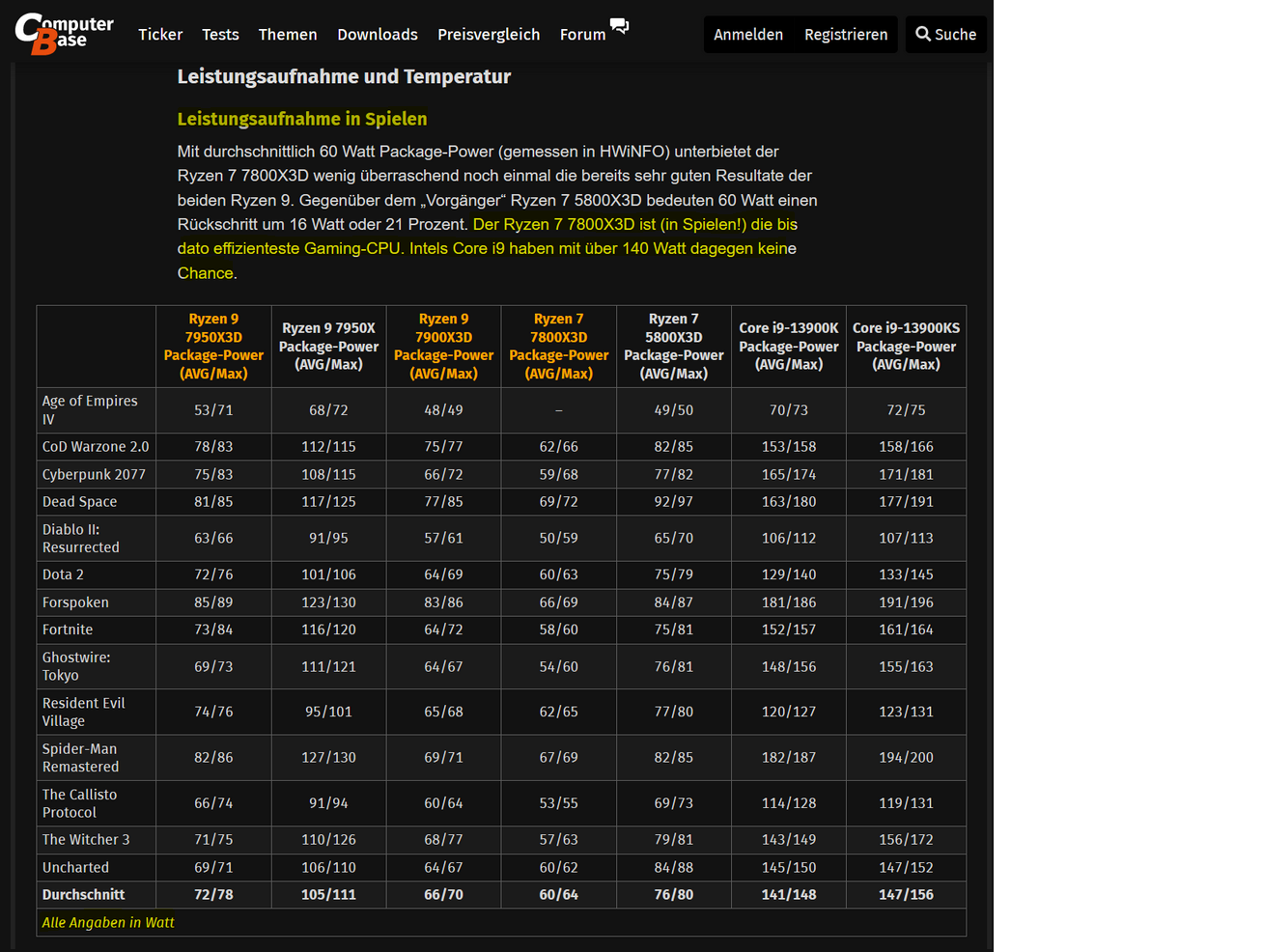Click the Cyberpunk 2077 row label
Viewport: 1264px width, 952px height.
(x=94, y=475)
